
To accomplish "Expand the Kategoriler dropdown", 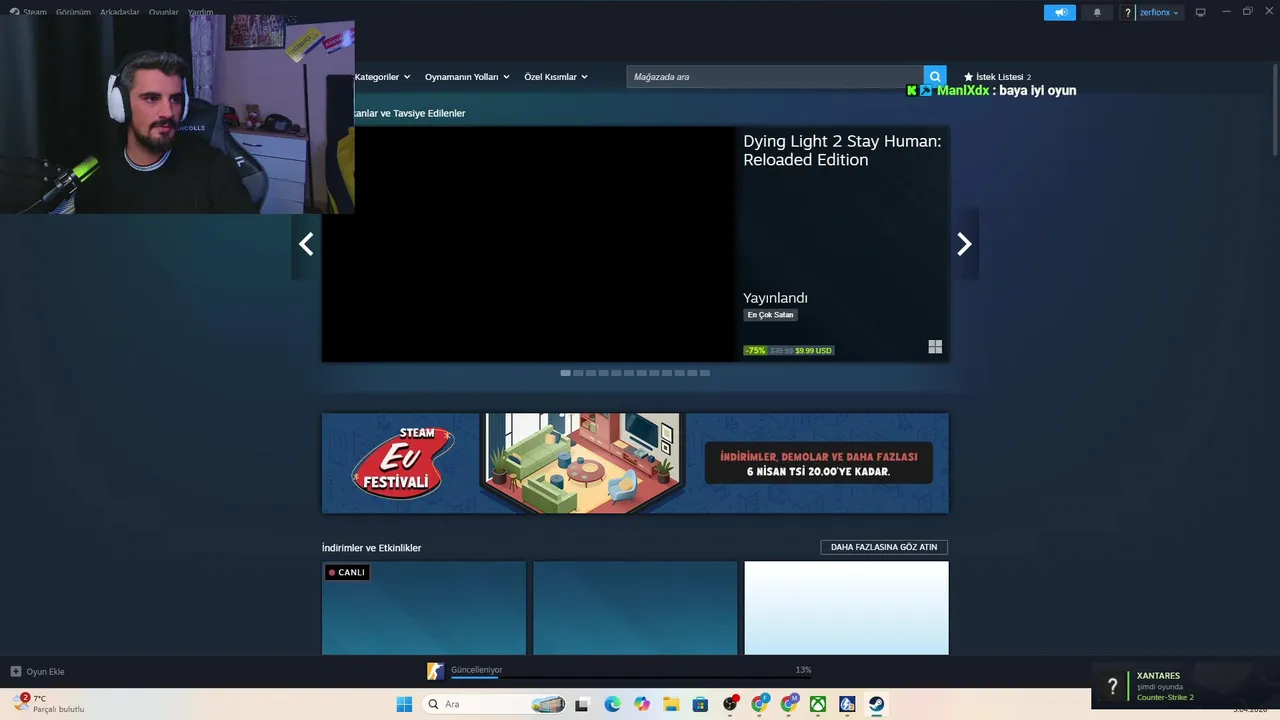I will (x=382, y=77).
